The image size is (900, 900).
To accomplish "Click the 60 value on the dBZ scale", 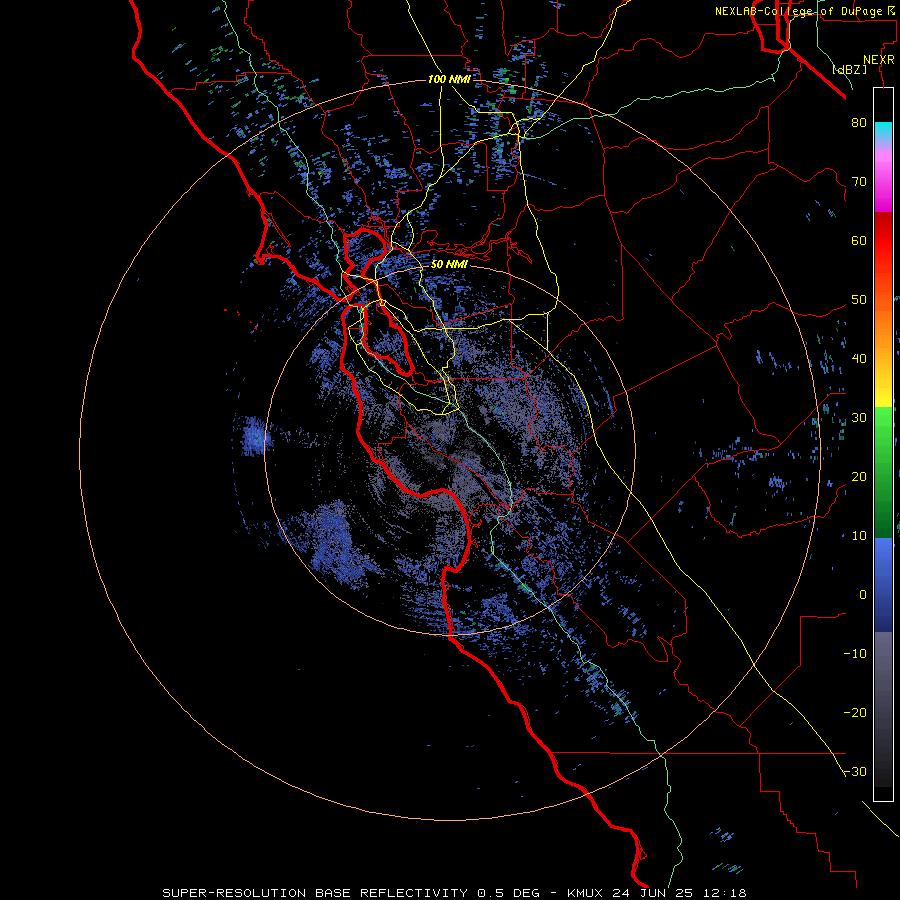I will (859, 240).
